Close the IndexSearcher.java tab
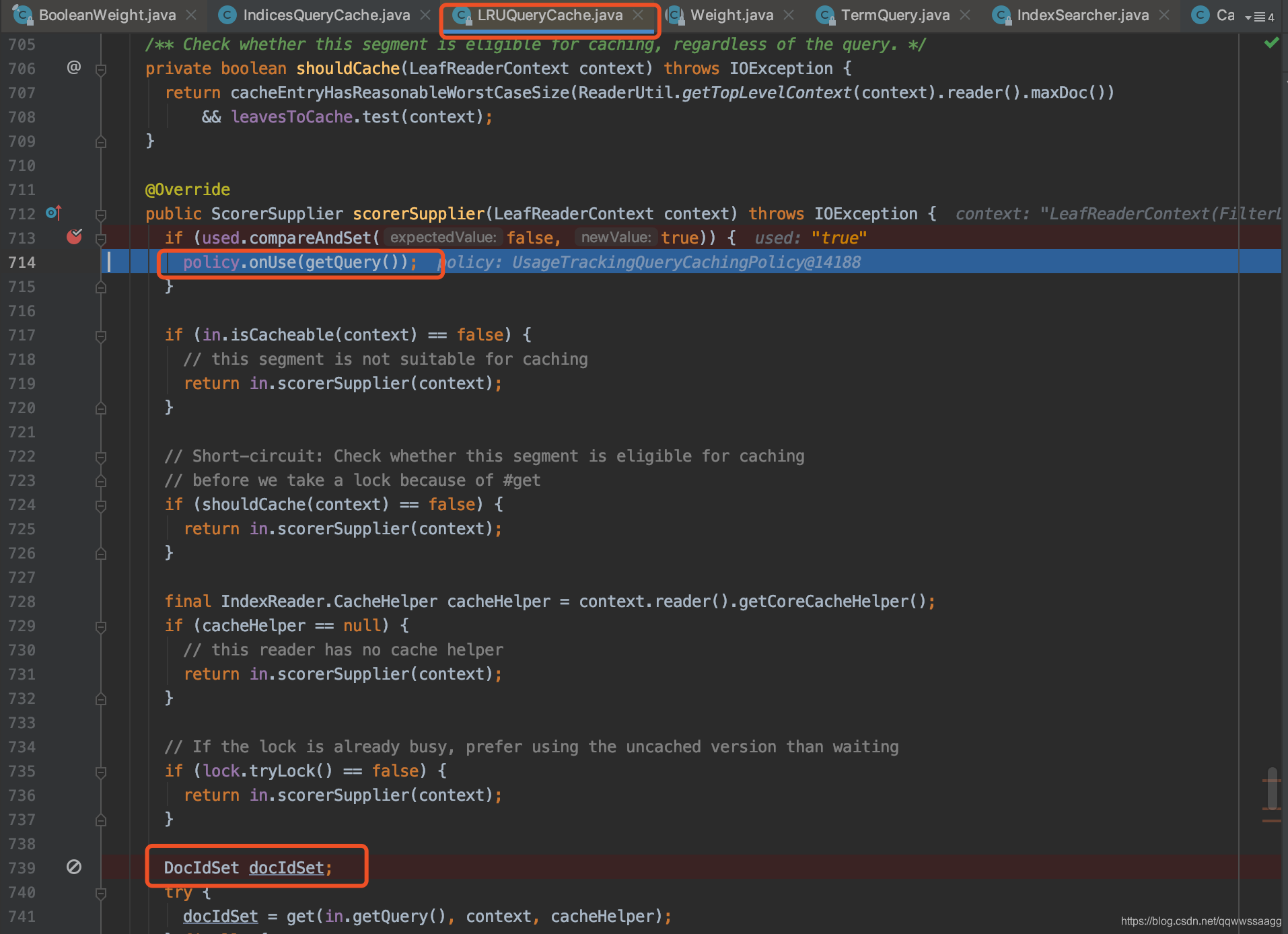The image size is (1288, 934). 1164,15
